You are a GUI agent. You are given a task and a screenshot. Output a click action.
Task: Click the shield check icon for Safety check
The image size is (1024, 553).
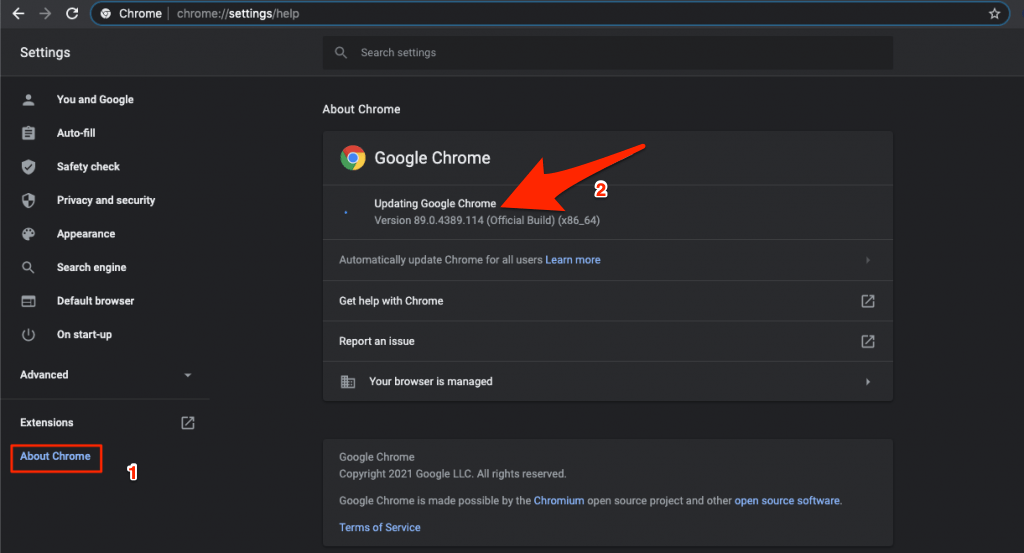click(28, 166)
